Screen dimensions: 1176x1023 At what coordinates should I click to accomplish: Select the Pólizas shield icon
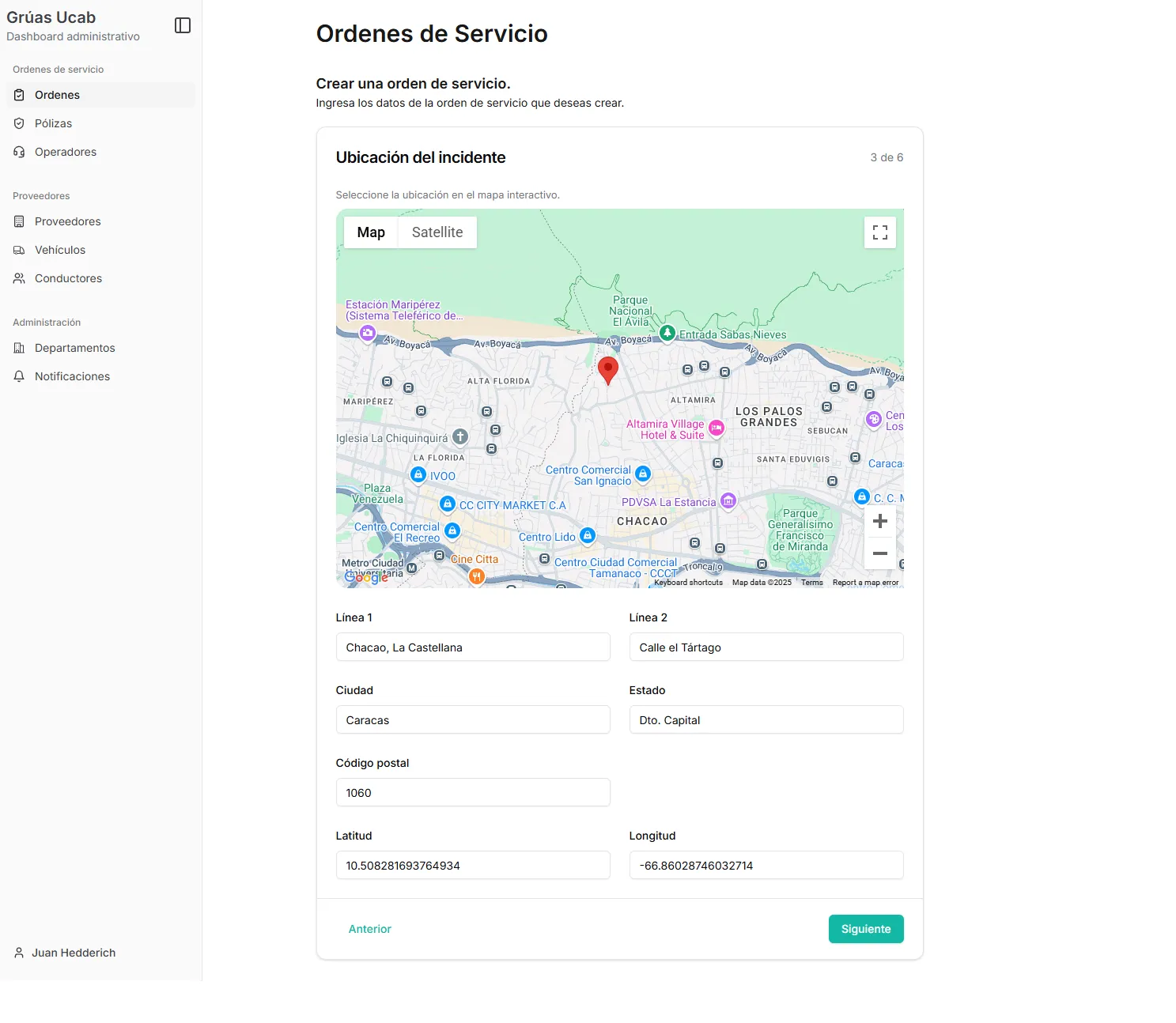(19, 123)
